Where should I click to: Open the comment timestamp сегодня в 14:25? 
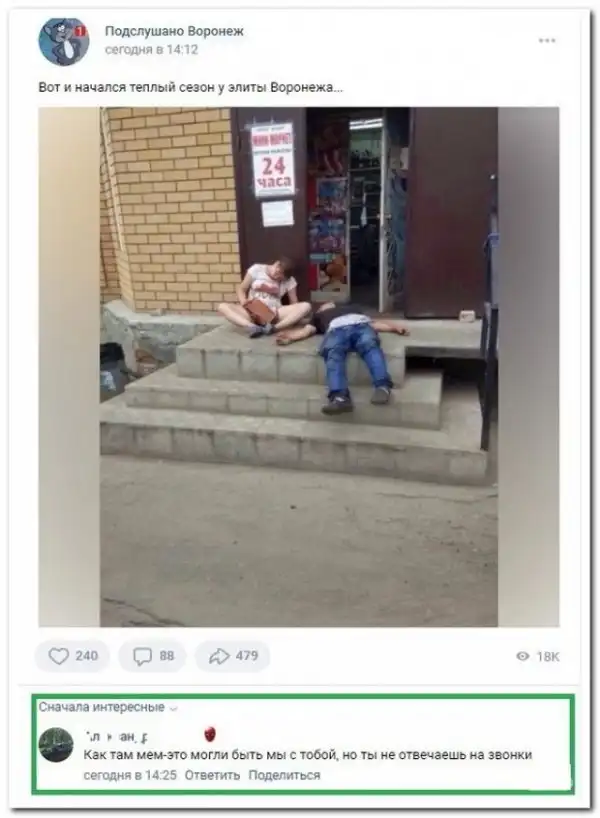coord(130,775)
